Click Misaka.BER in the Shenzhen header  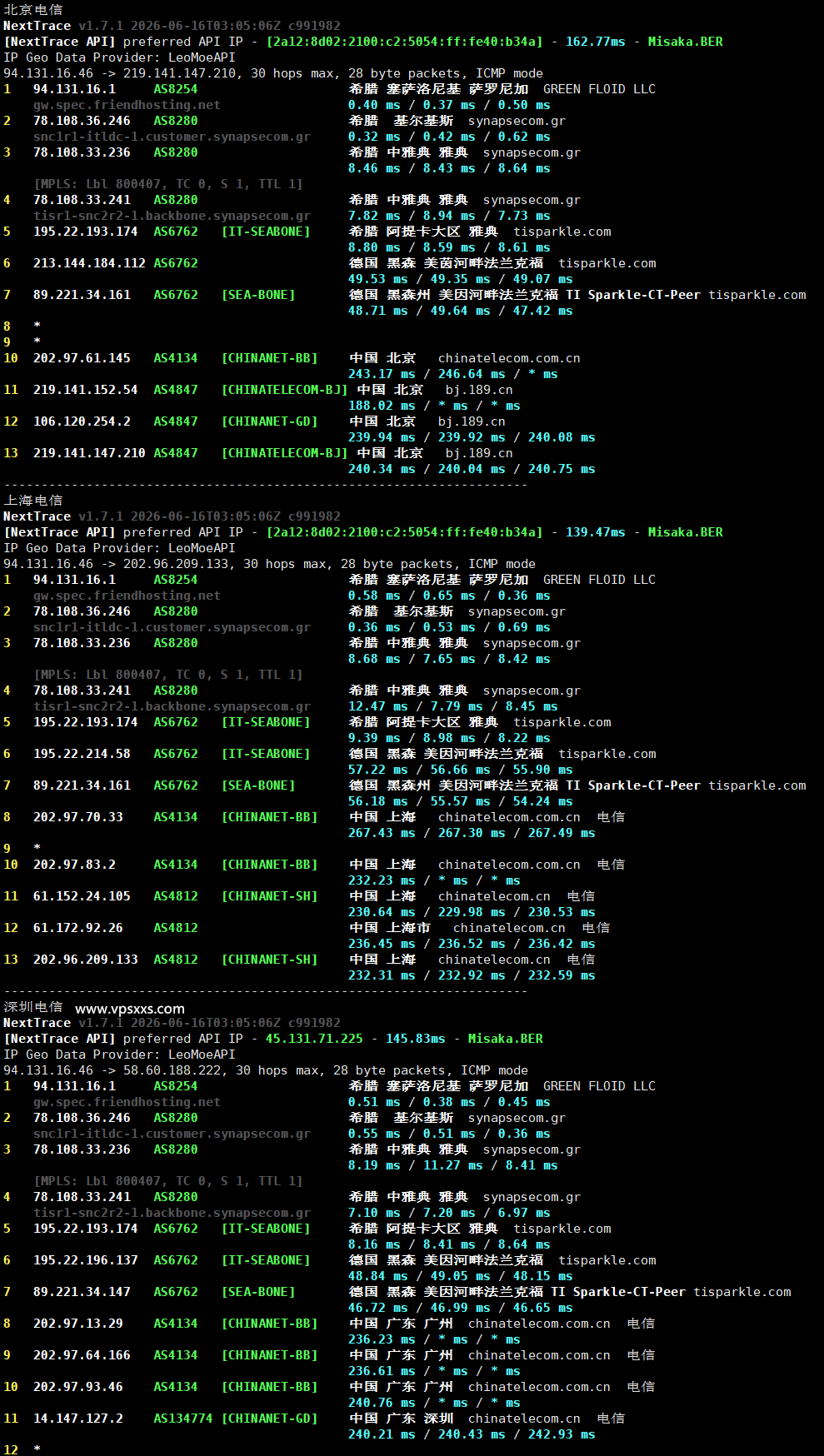click(x=505, y=1039)
